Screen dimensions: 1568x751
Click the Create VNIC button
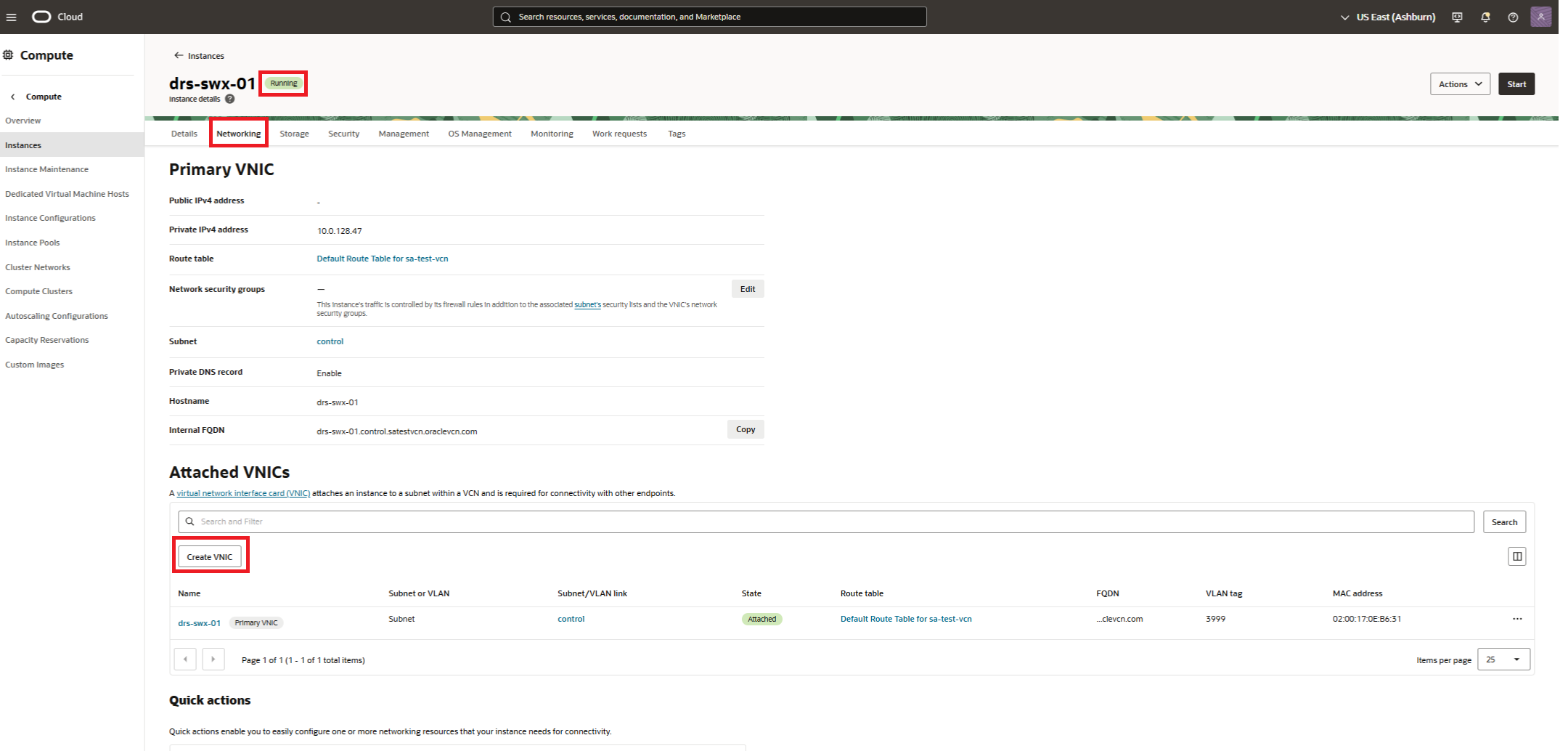click(211, 556)
